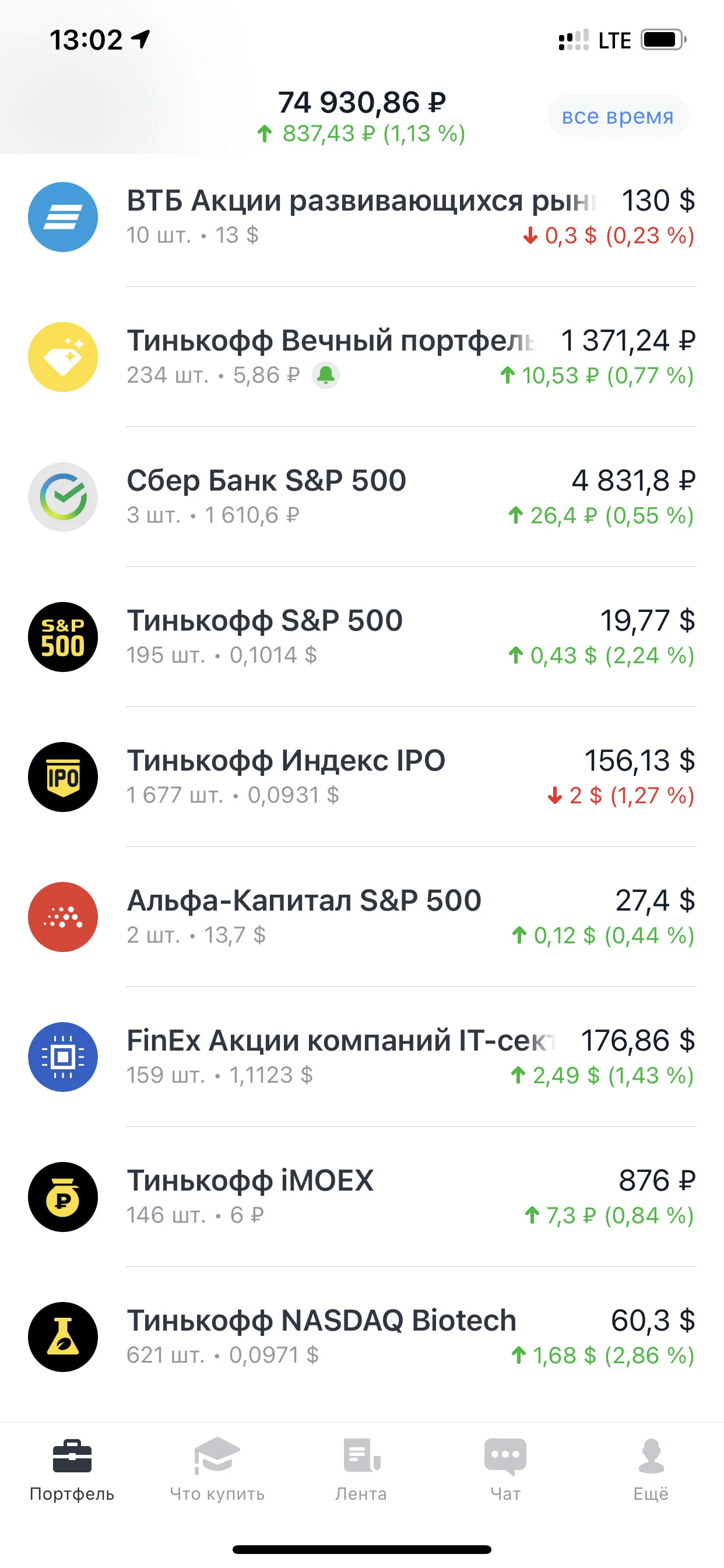Tap the NASDAQ Biotech flask icon
This screenshot has width=724, height=1568.
coord(63,1336)
